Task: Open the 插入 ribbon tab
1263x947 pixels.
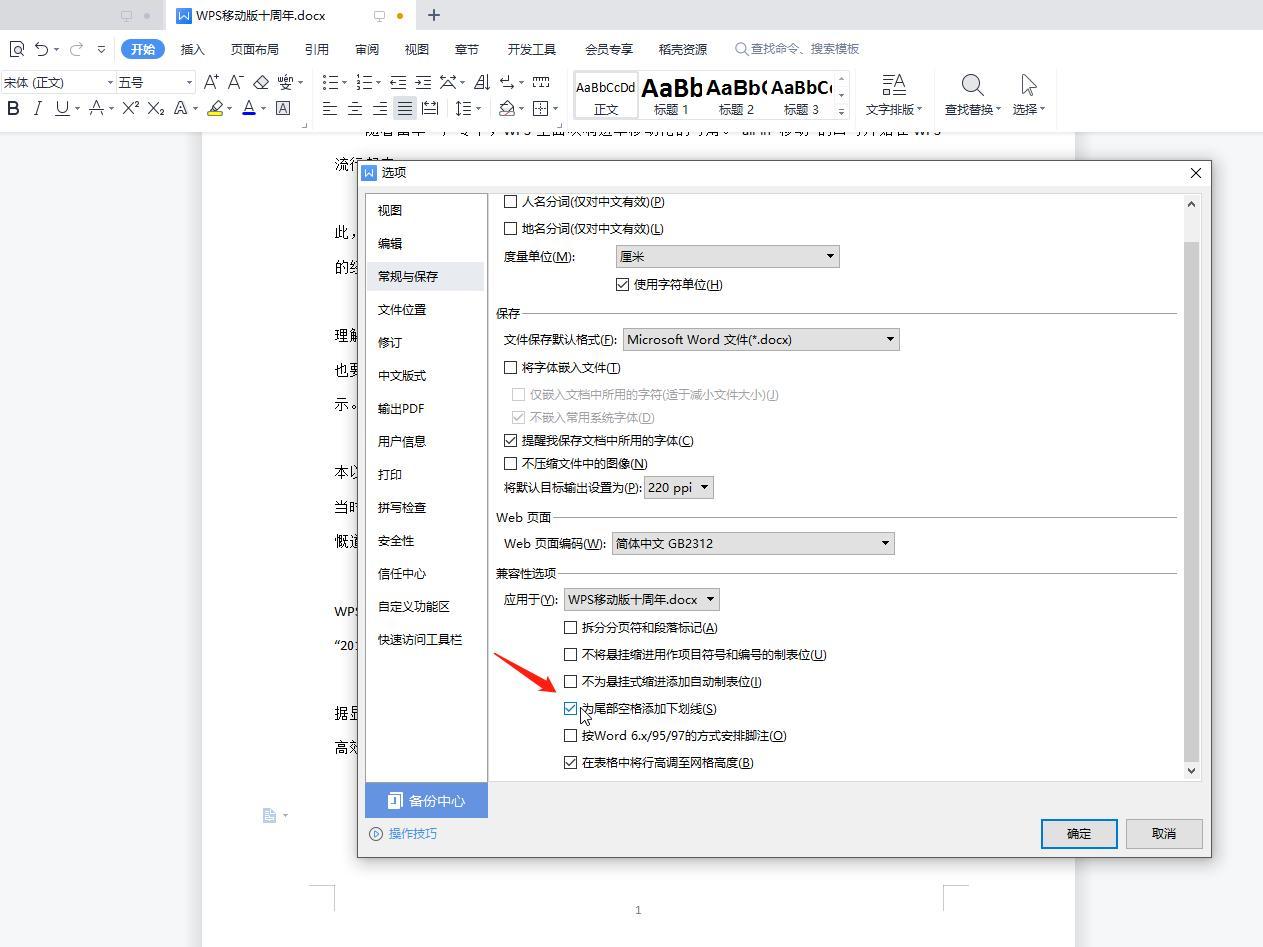Action: point(192,49)
